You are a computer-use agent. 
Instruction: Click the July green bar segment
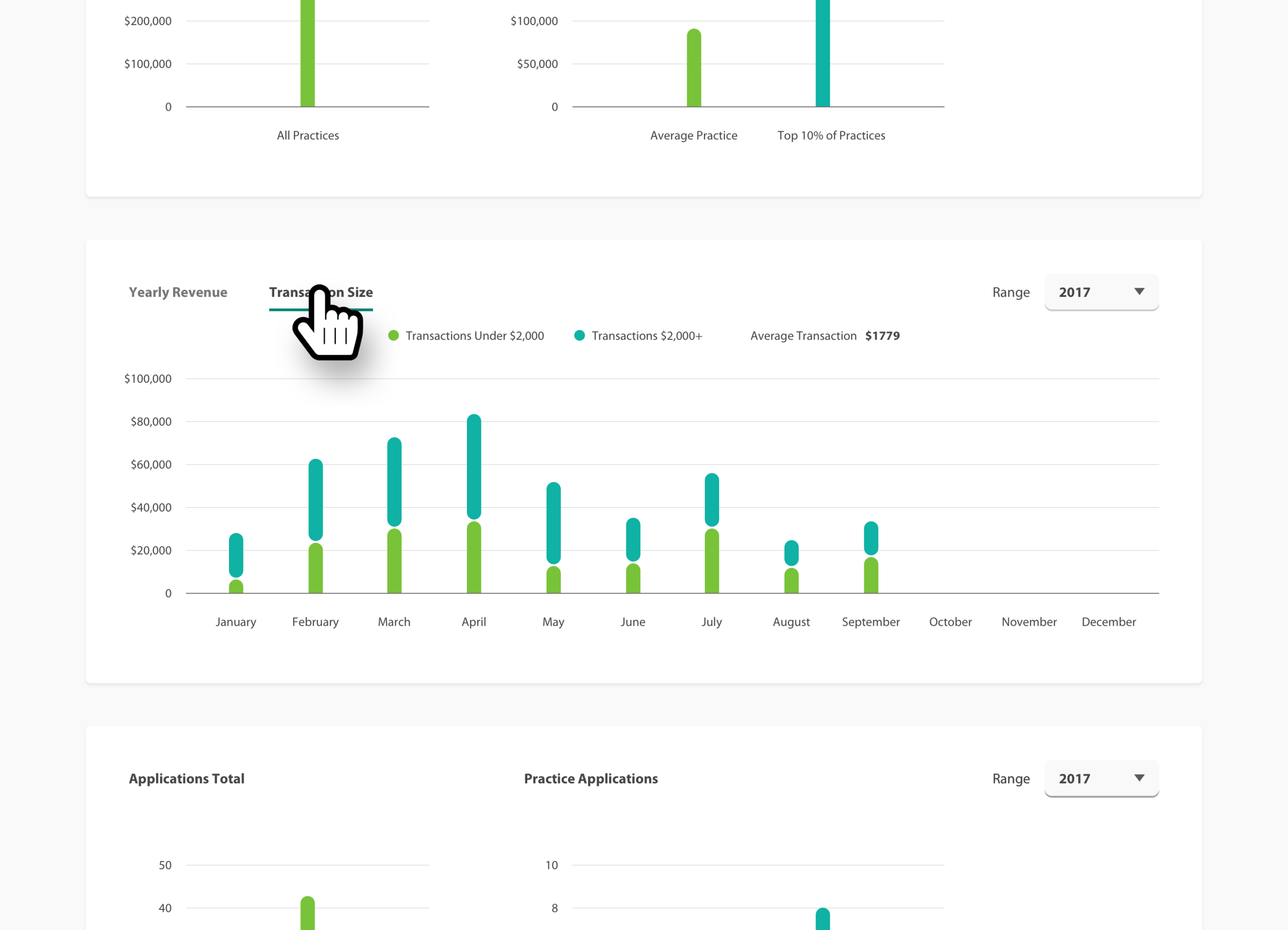click(x=711, y=561)
